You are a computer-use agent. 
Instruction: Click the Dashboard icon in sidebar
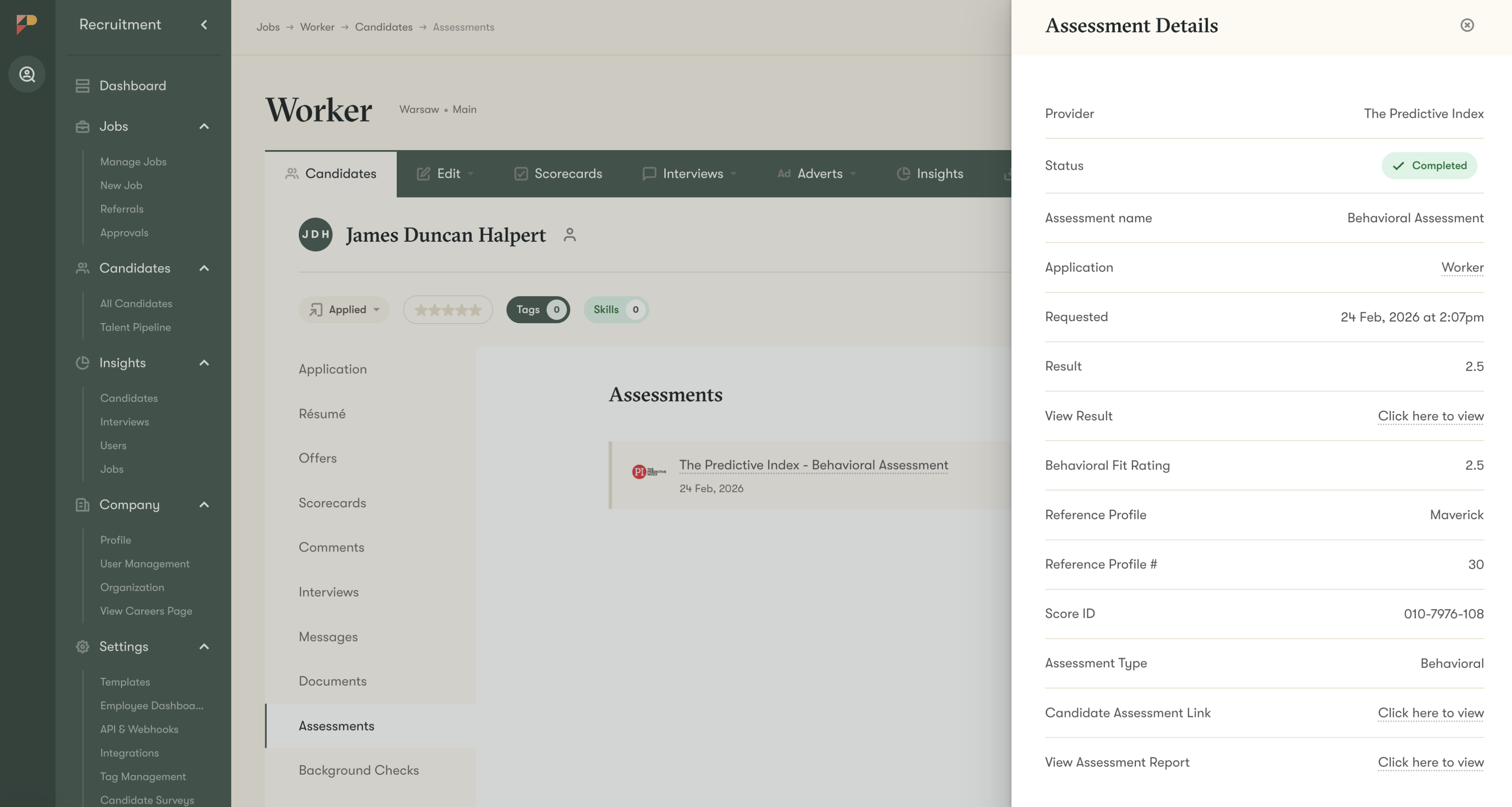click(83, 86)
